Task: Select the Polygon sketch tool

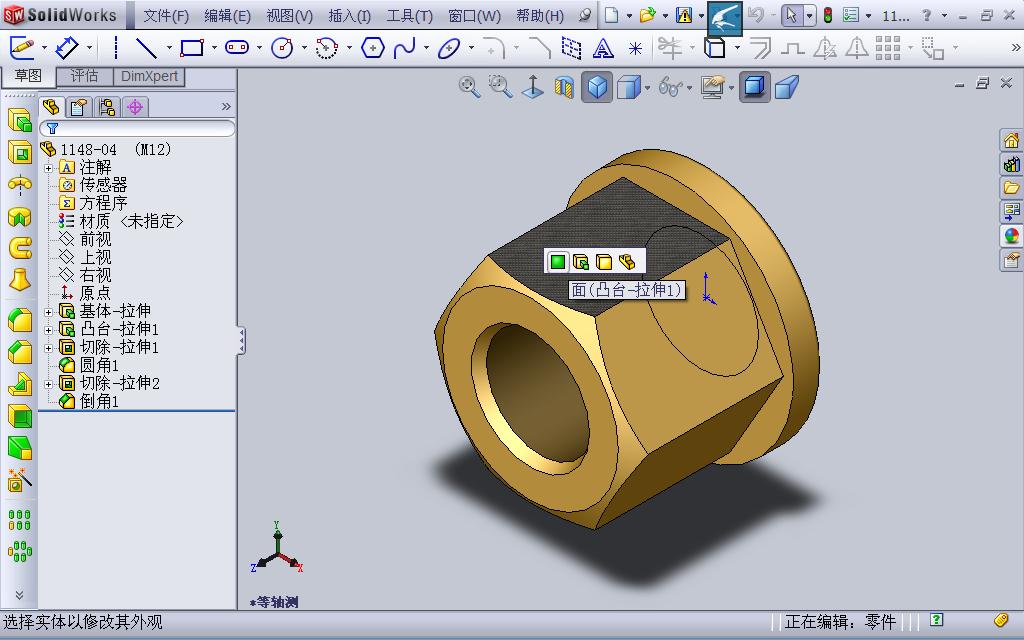Action: pos(372,48)
